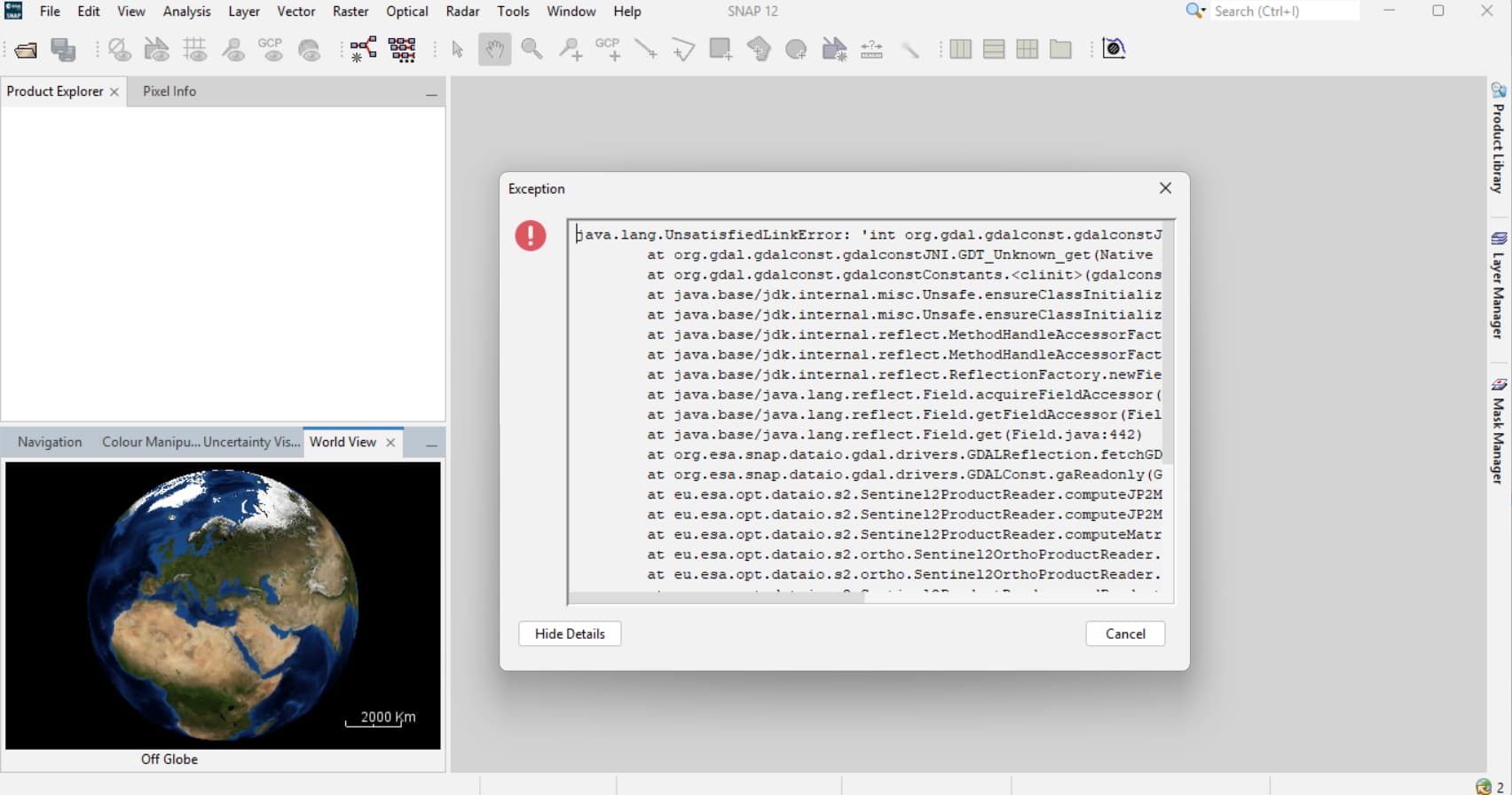The image size is (1512, 795).
Task: Select the panning hand tool
Action: [494, 50]
